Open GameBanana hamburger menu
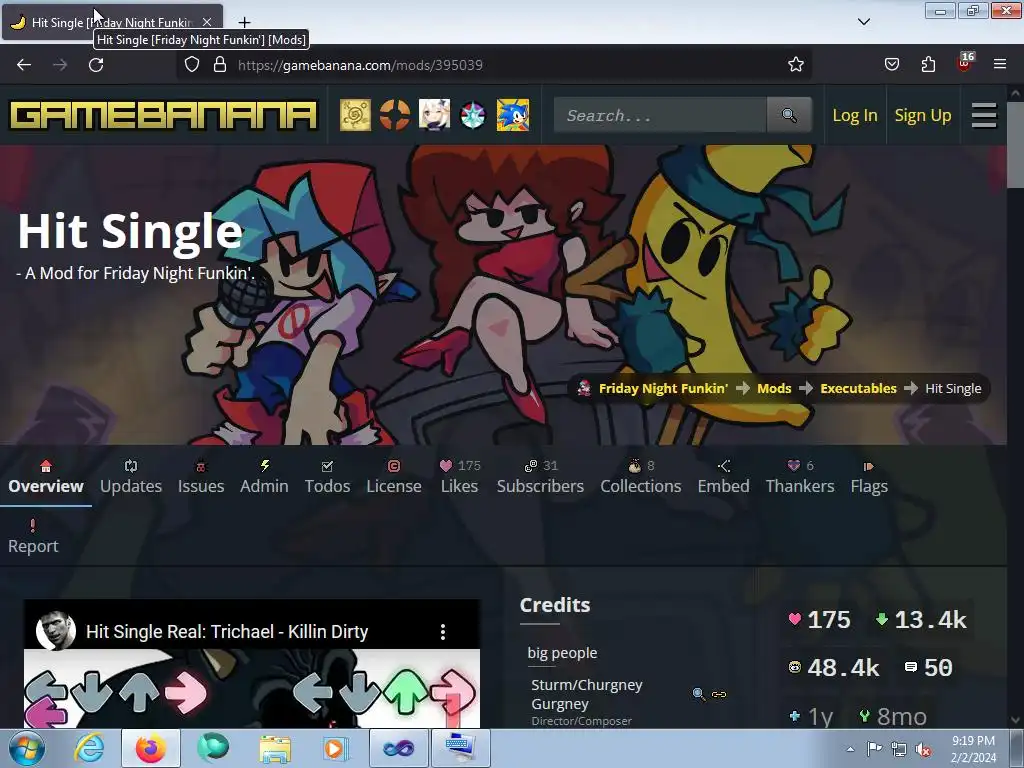The image size is (1024, 768). (x=984, y=116)
